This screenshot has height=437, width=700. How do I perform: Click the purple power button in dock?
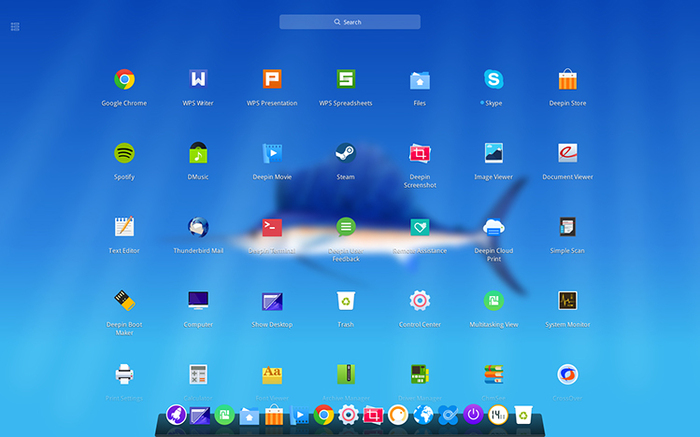473,415
